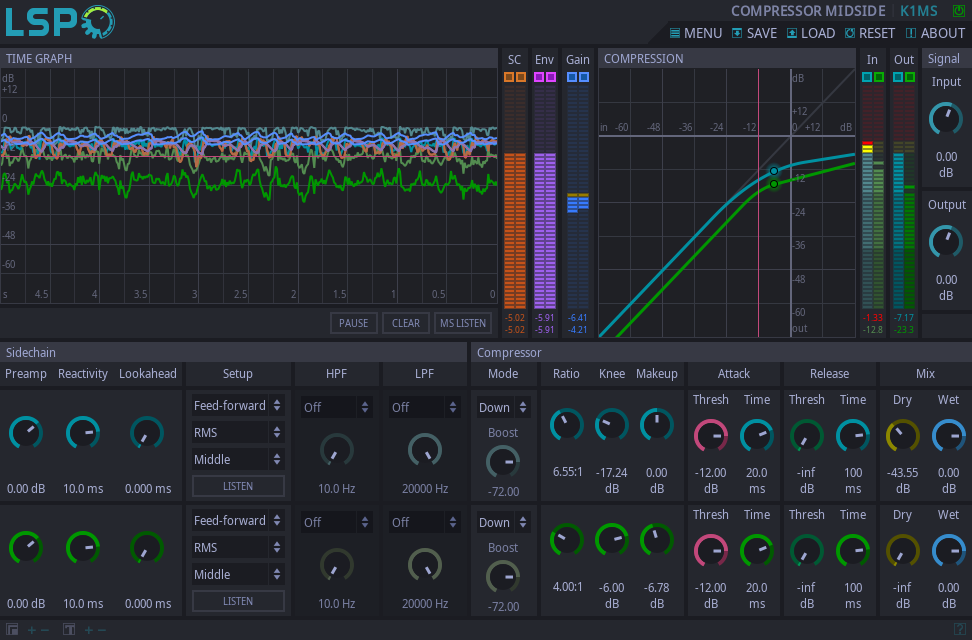Toggle the cyan In meter square
Viewport: 972px width, 640px height.
(x=867, y=77)
